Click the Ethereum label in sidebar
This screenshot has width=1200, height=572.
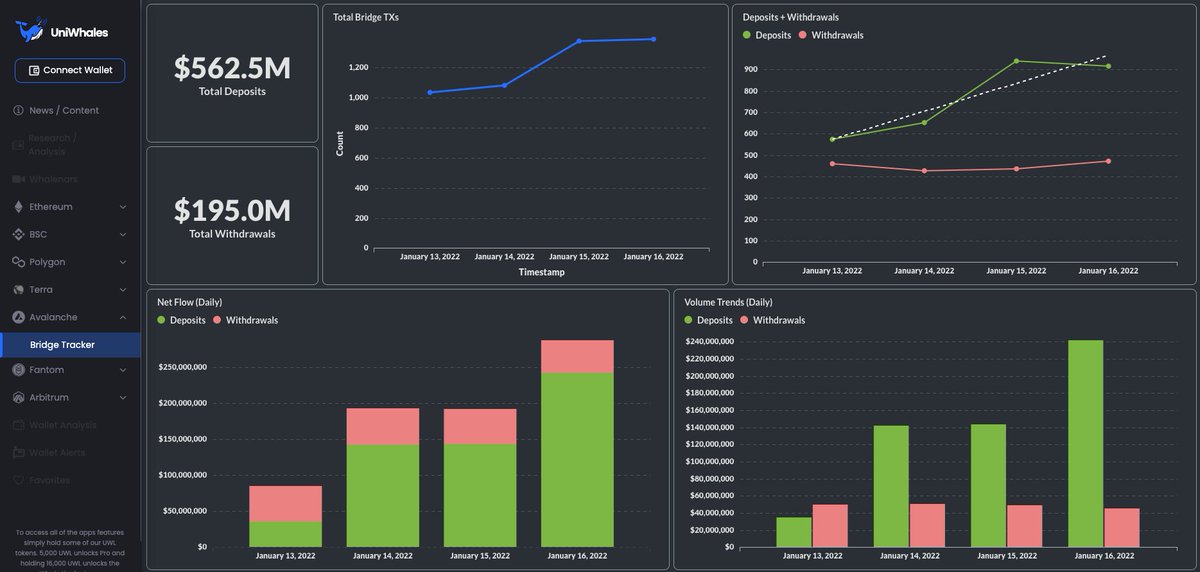(51, 207)
